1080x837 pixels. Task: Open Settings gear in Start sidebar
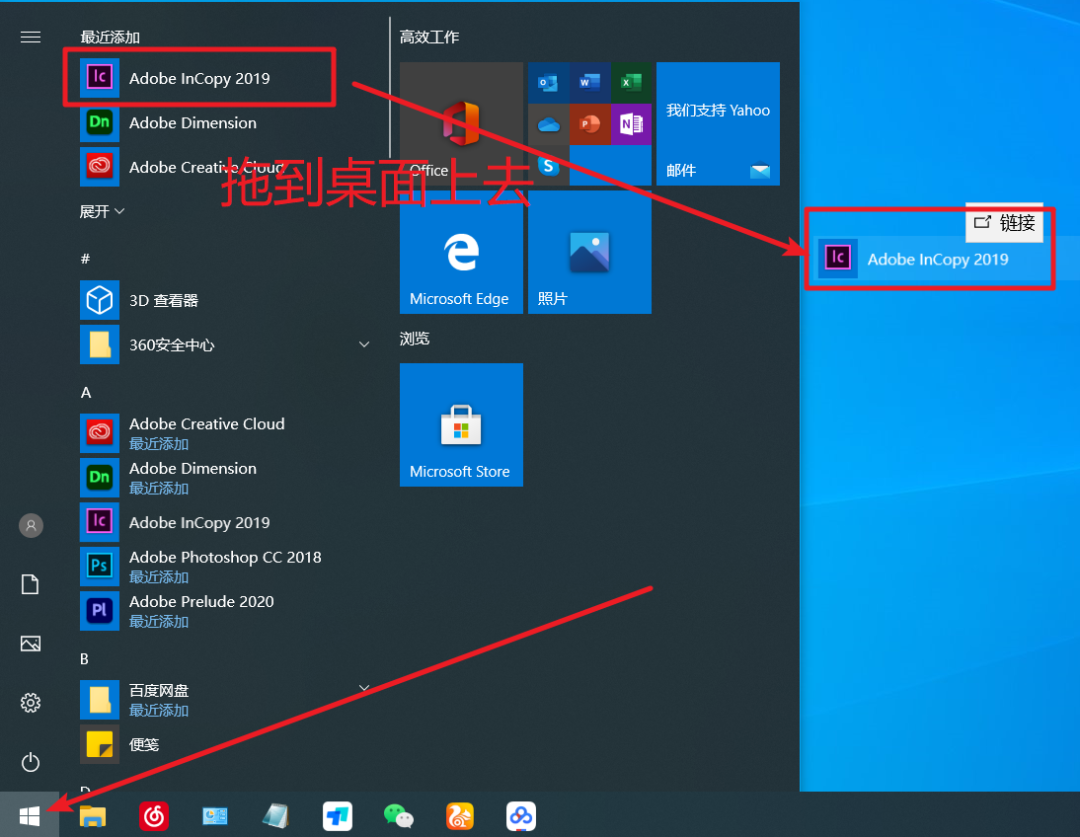coord(30,703)
